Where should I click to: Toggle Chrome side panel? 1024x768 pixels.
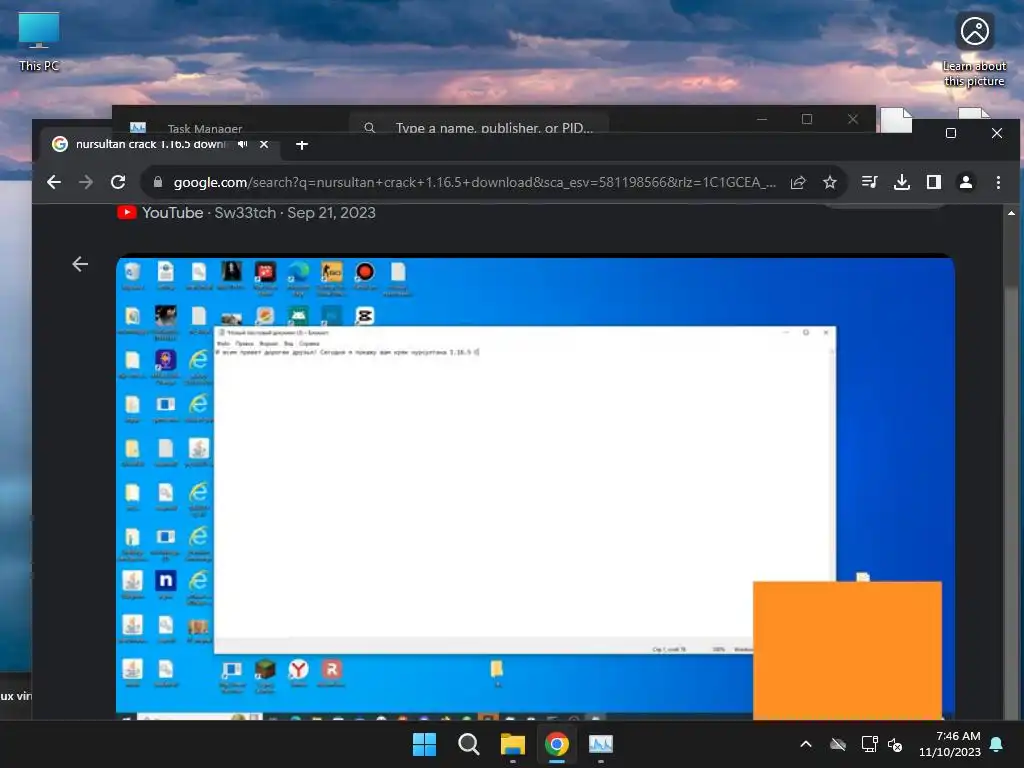(x=934, y=182)
